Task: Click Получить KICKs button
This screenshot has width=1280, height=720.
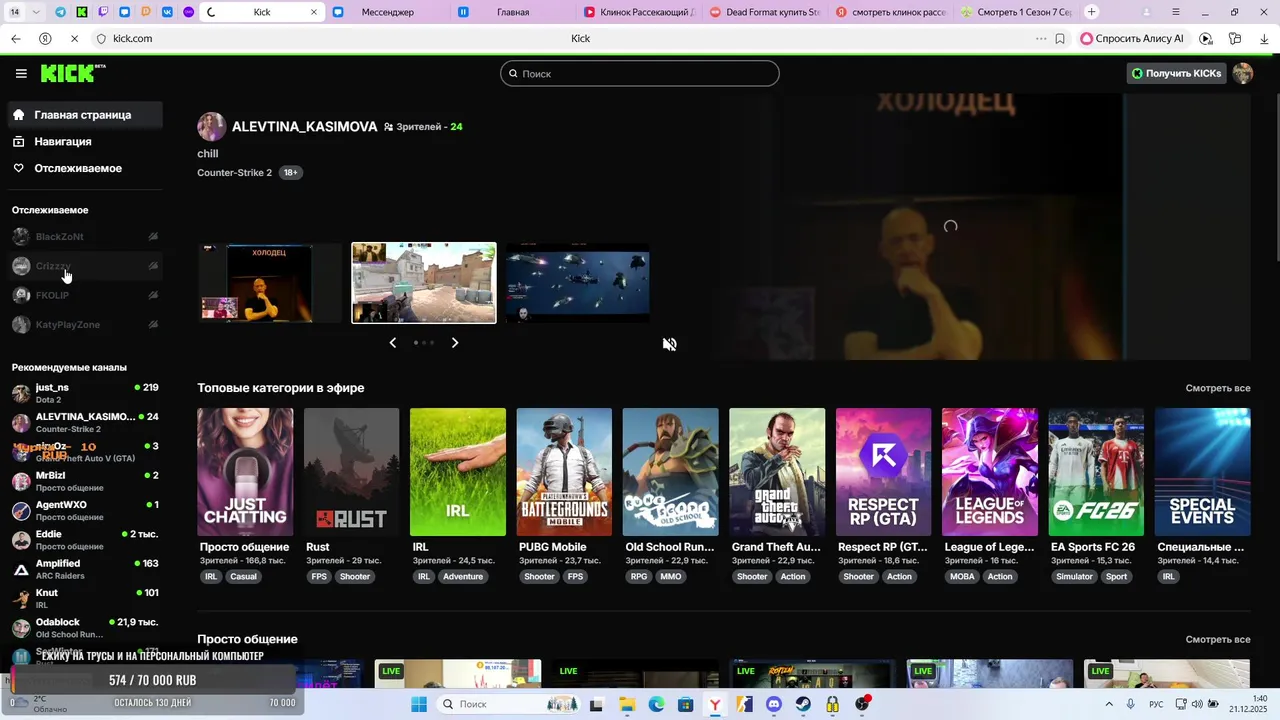Action: pyautogui.click(x=1176, y=73)
